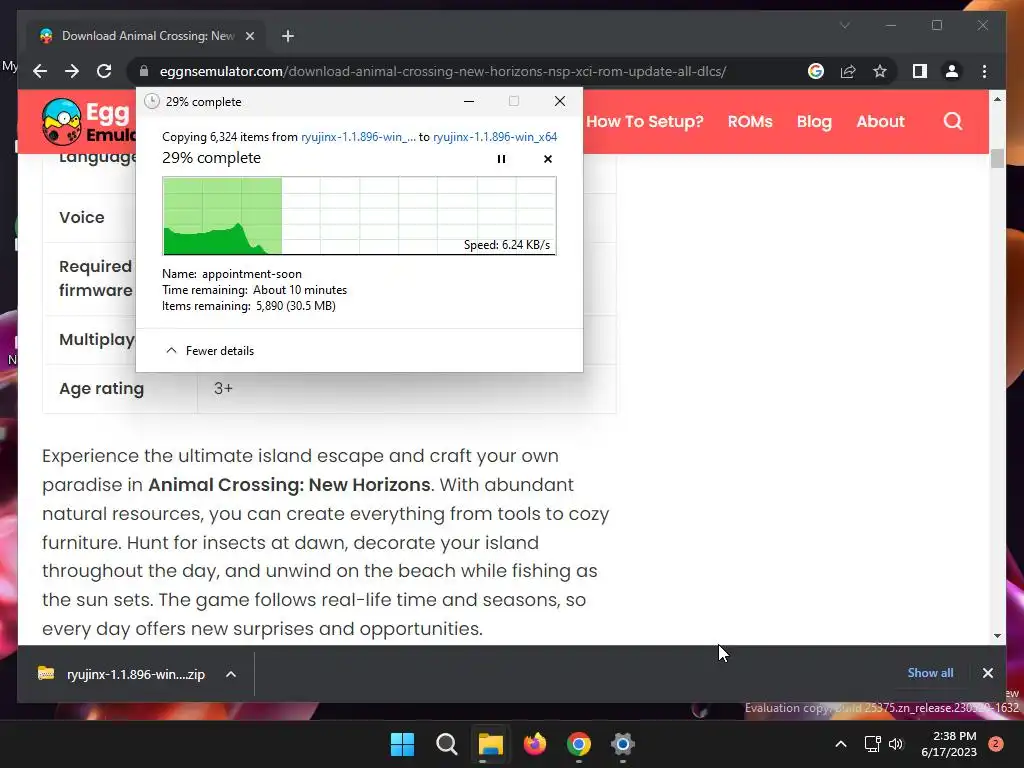Select Age rating table row label

click(101, 389)
